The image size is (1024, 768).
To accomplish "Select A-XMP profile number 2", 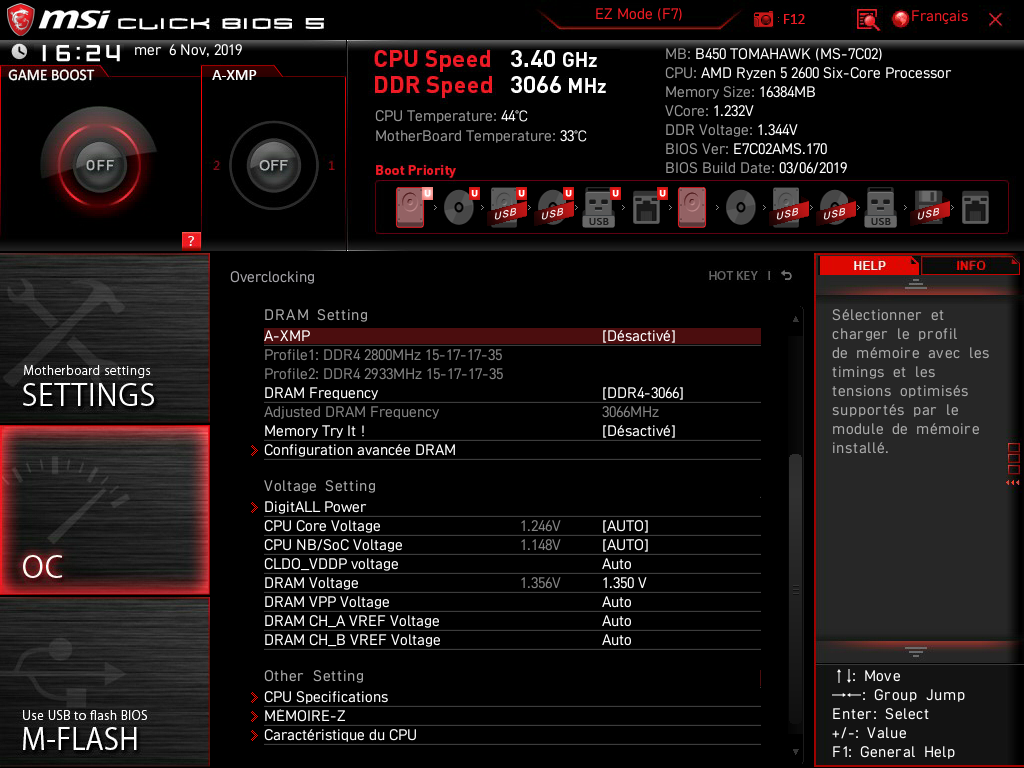I will [216, 166].
